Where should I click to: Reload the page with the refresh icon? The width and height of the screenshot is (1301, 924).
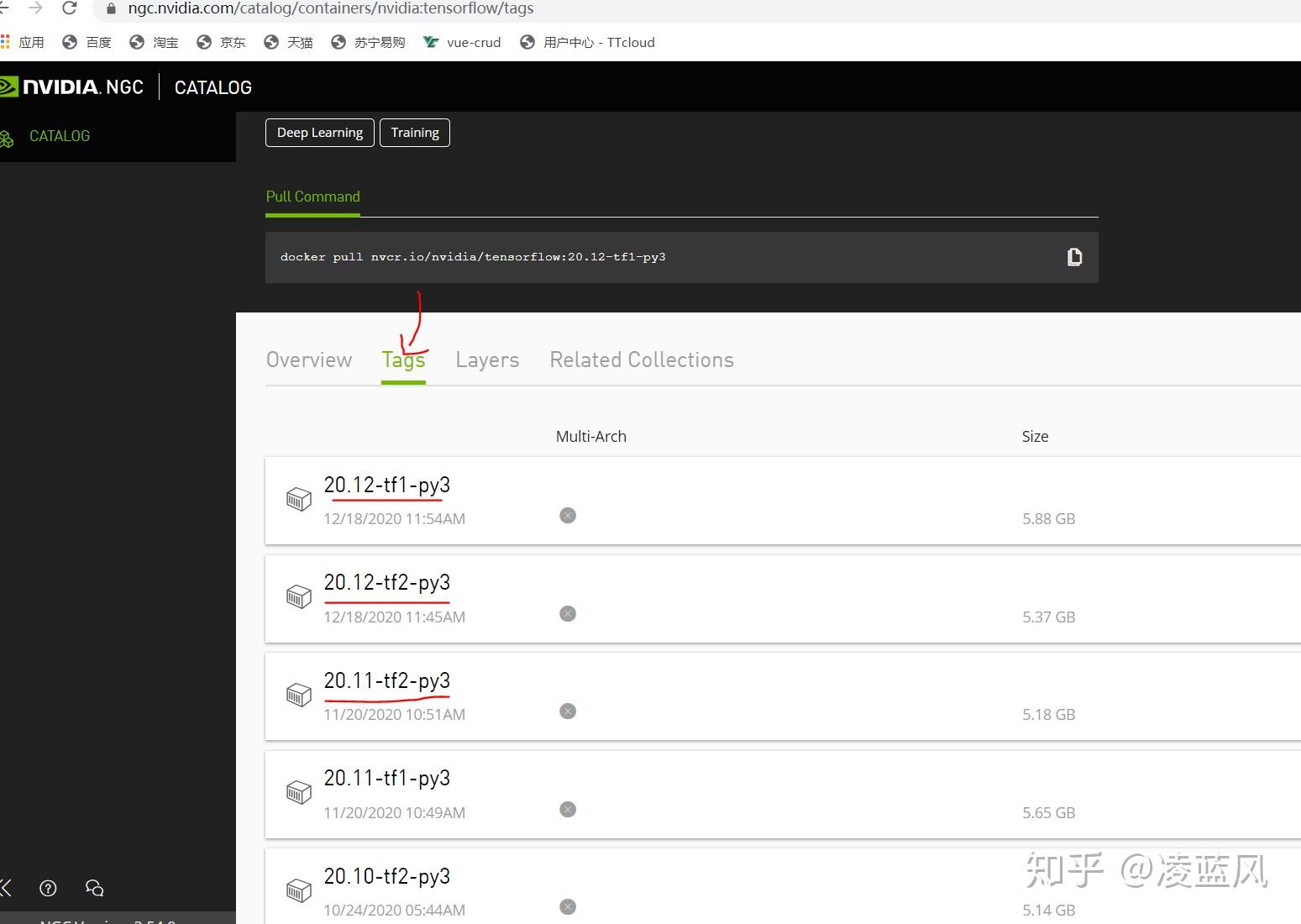[x=69, y=9]
